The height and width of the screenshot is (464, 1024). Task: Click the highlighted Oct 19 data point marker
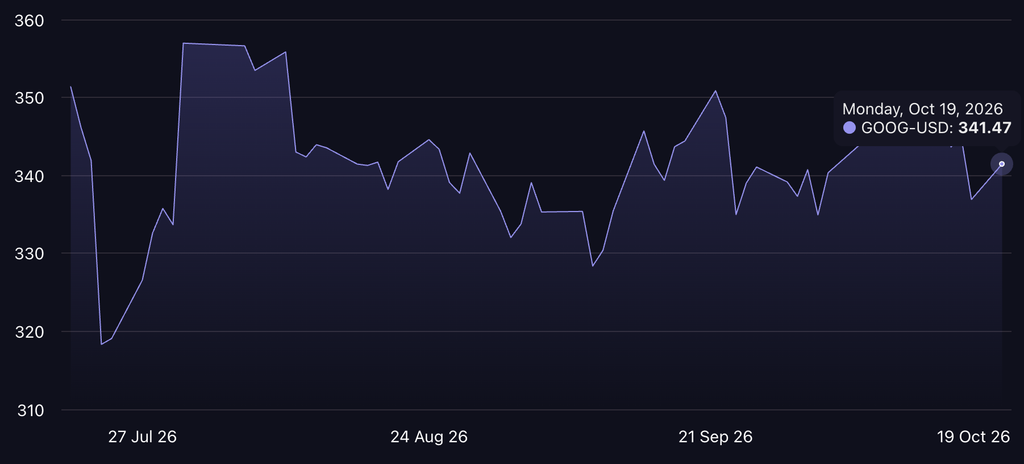point(1001,164)
